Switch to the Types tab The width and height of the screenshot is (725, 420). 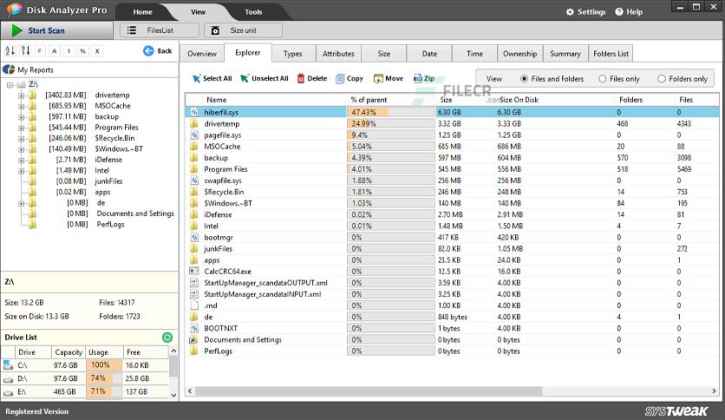coord(293,53)
